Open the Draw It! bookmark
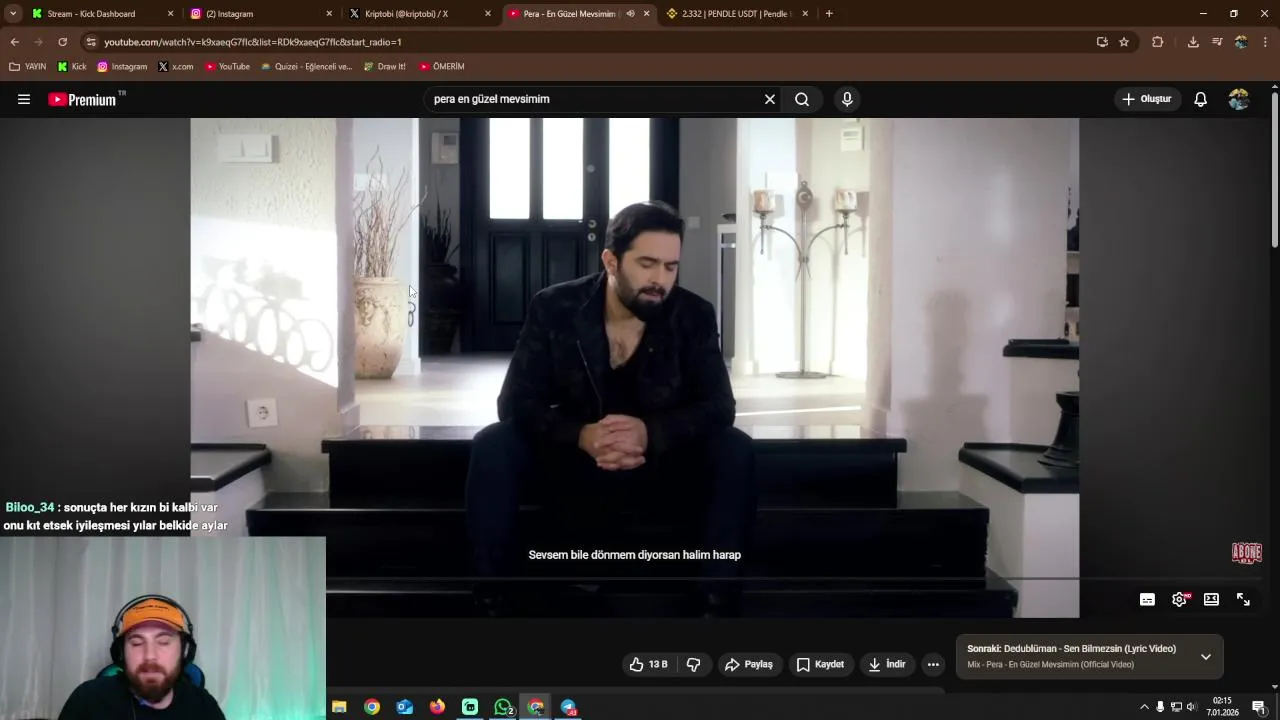This screenshot has width=1280, height=720. [x=385, y=67]
